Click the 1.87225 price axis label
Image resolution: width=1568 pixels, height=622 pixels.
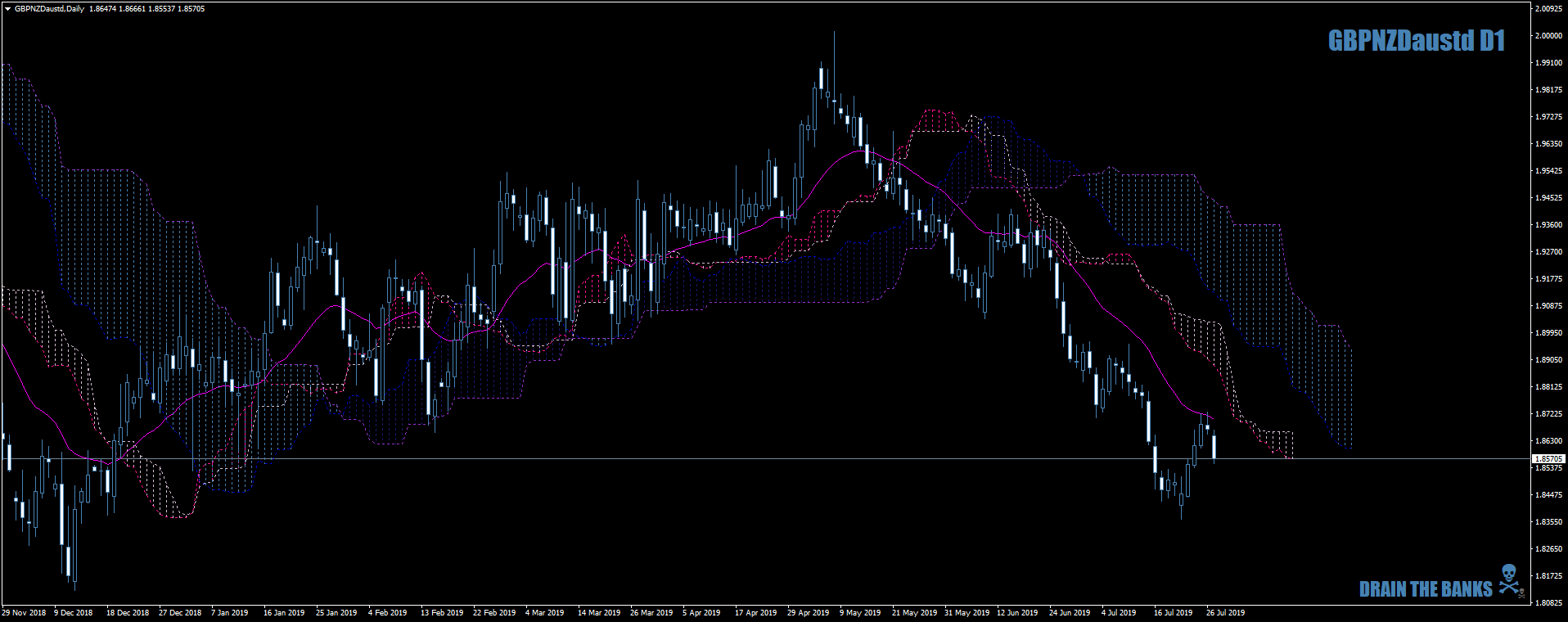point(1548,414)
